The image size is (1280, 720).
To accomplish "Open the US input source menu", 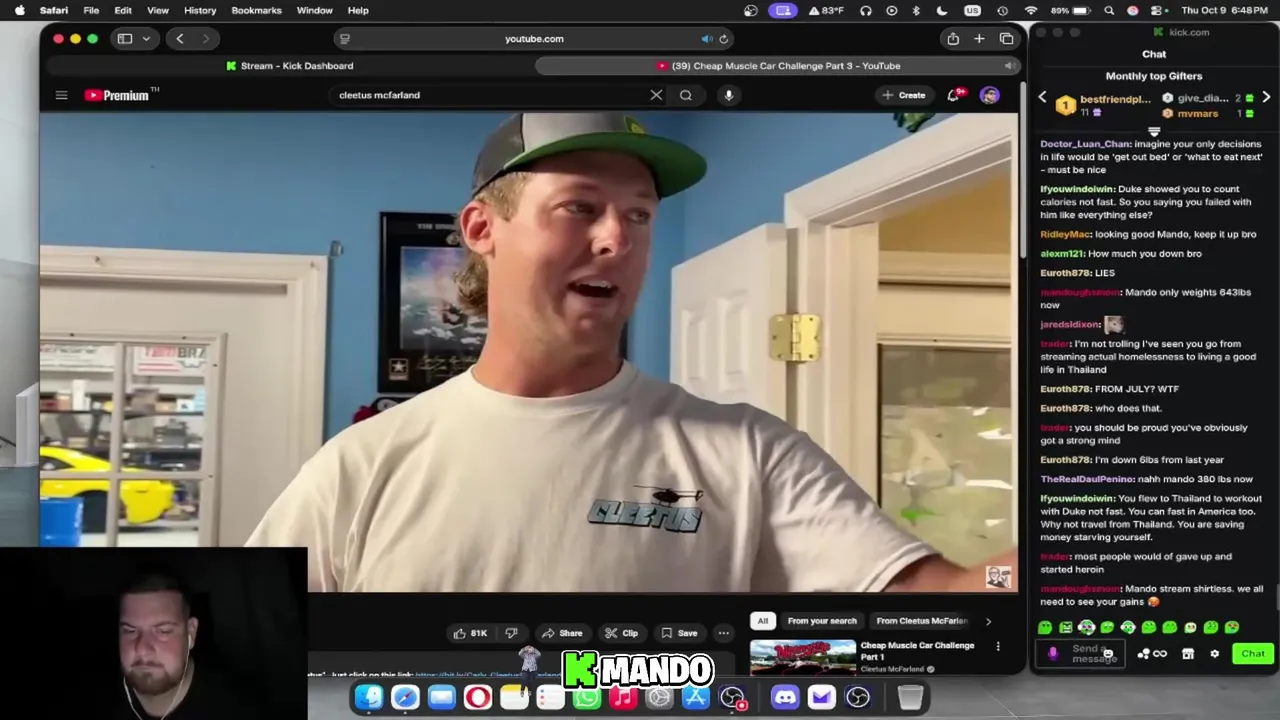I will 972,10.
